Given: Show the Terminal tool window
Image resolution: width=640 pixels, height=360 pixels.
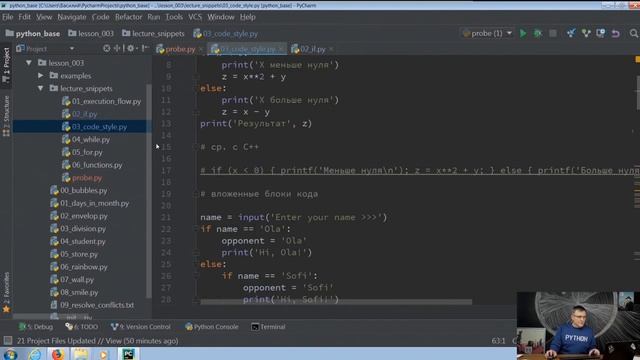Looking at the screenshot, I should point(268,327).
